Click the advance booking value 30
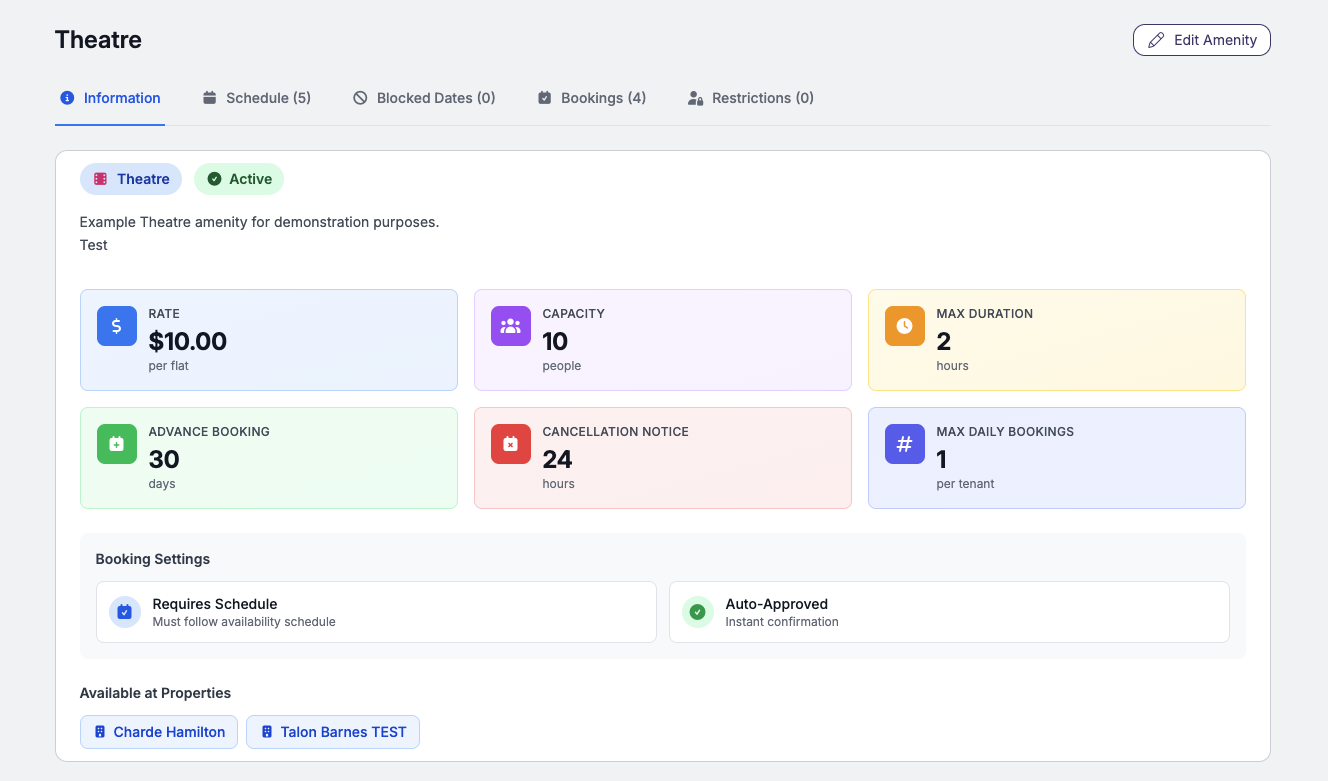1328x781 pixels. tap(164, 459)
